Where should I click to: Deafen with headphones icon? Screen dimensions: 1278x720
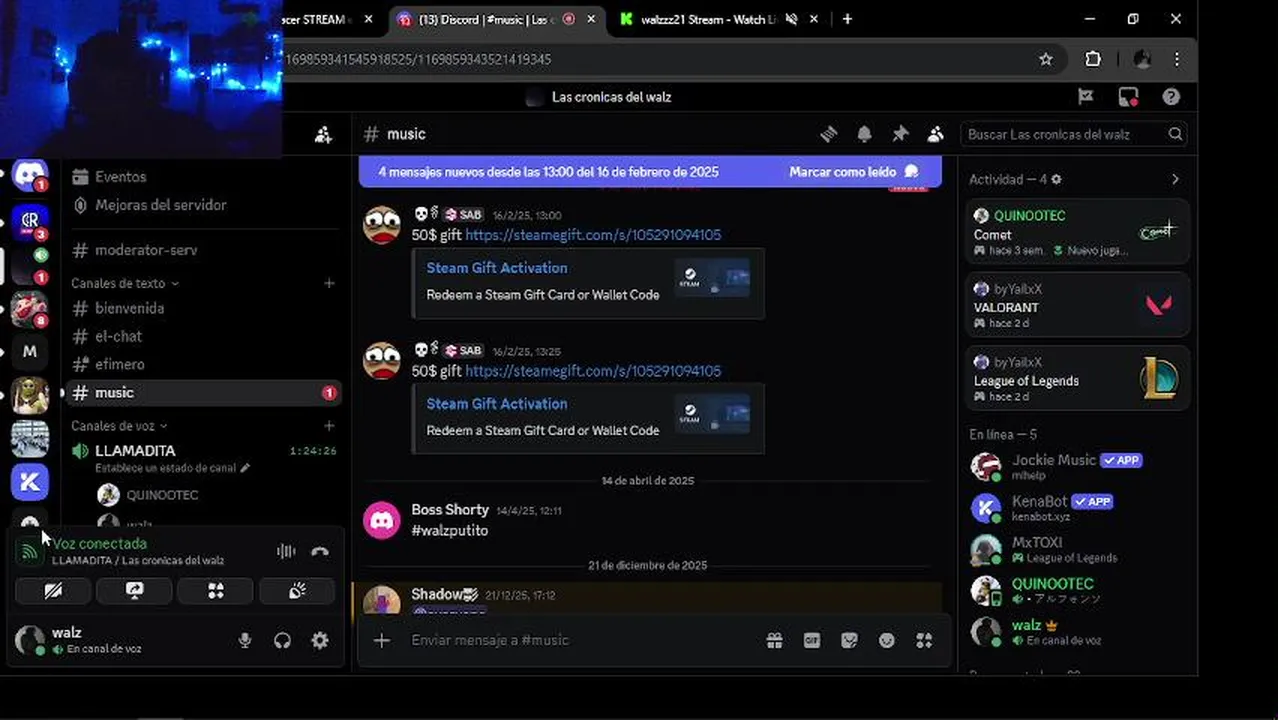[282, 641]
